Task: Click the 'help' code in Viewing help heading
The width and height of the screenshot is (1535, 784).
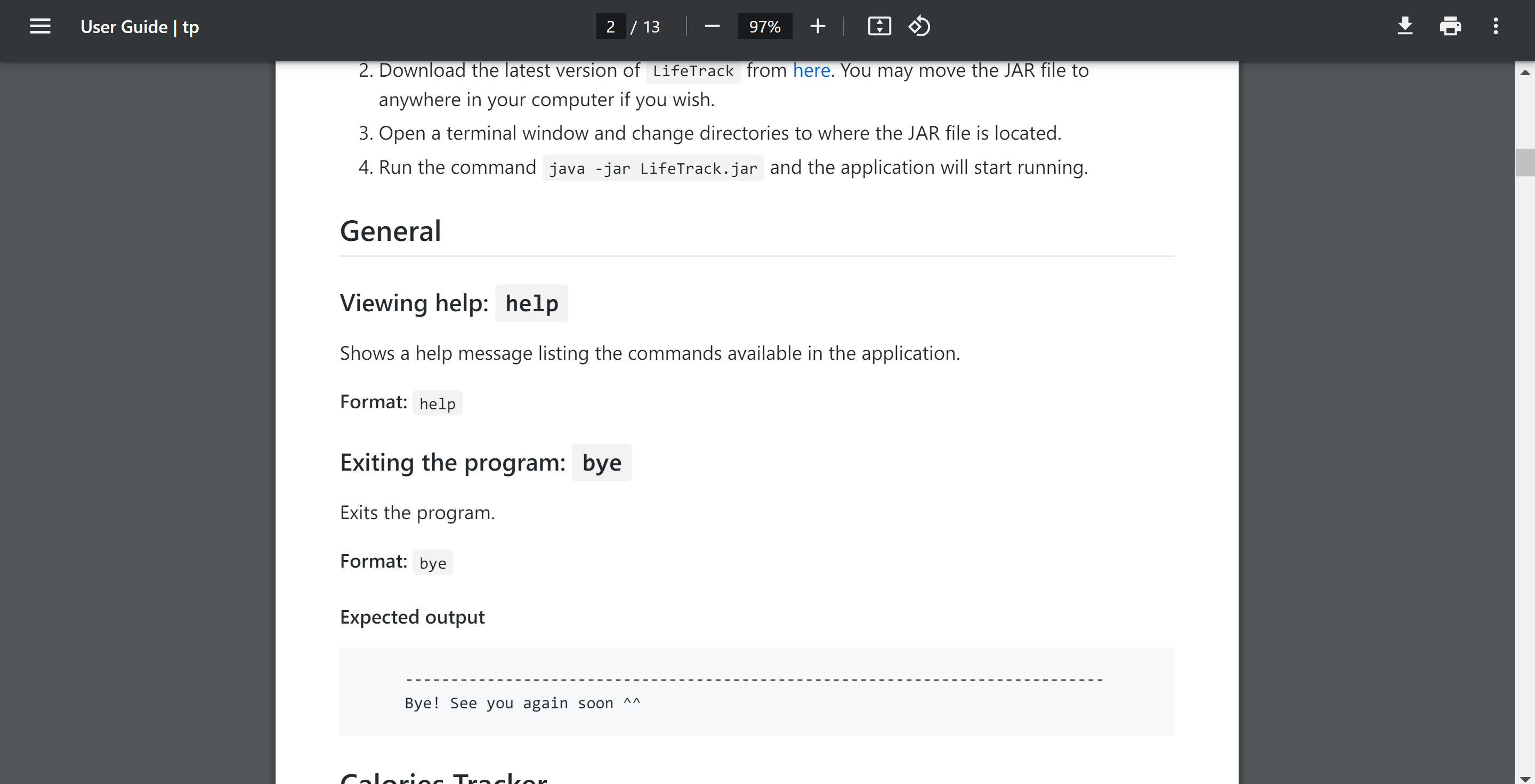Action: [531, 304]
